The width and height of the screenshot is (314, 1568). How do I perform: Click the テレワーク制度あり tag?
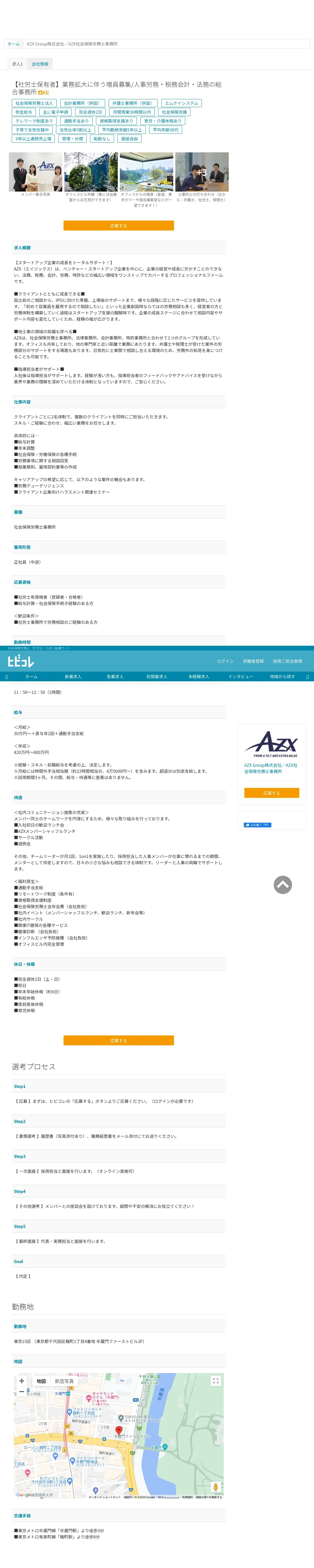click(34, 121)
